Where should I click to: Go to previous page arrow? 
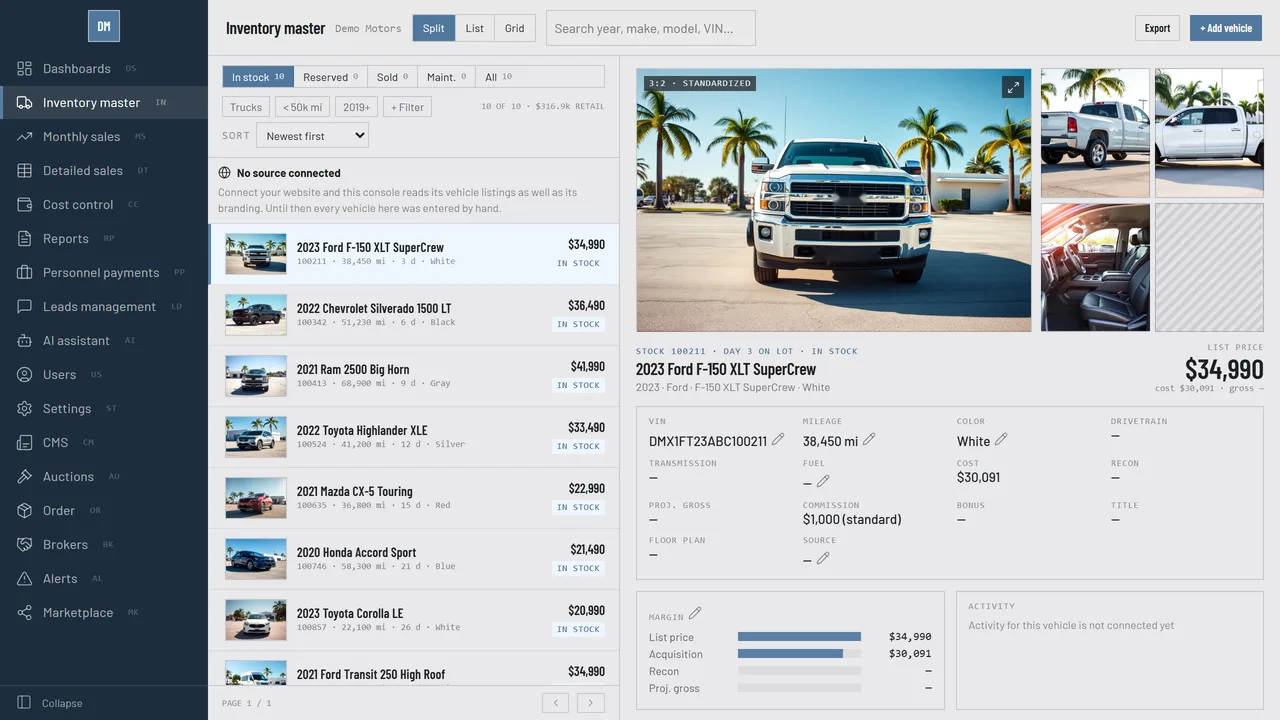tap(555, 703)
